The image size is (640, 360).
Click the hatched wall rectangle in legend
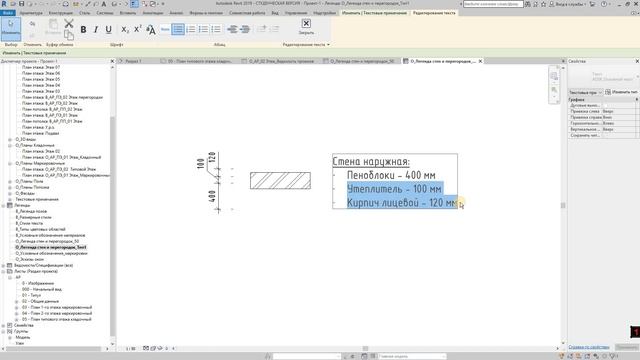pos(280,180)
